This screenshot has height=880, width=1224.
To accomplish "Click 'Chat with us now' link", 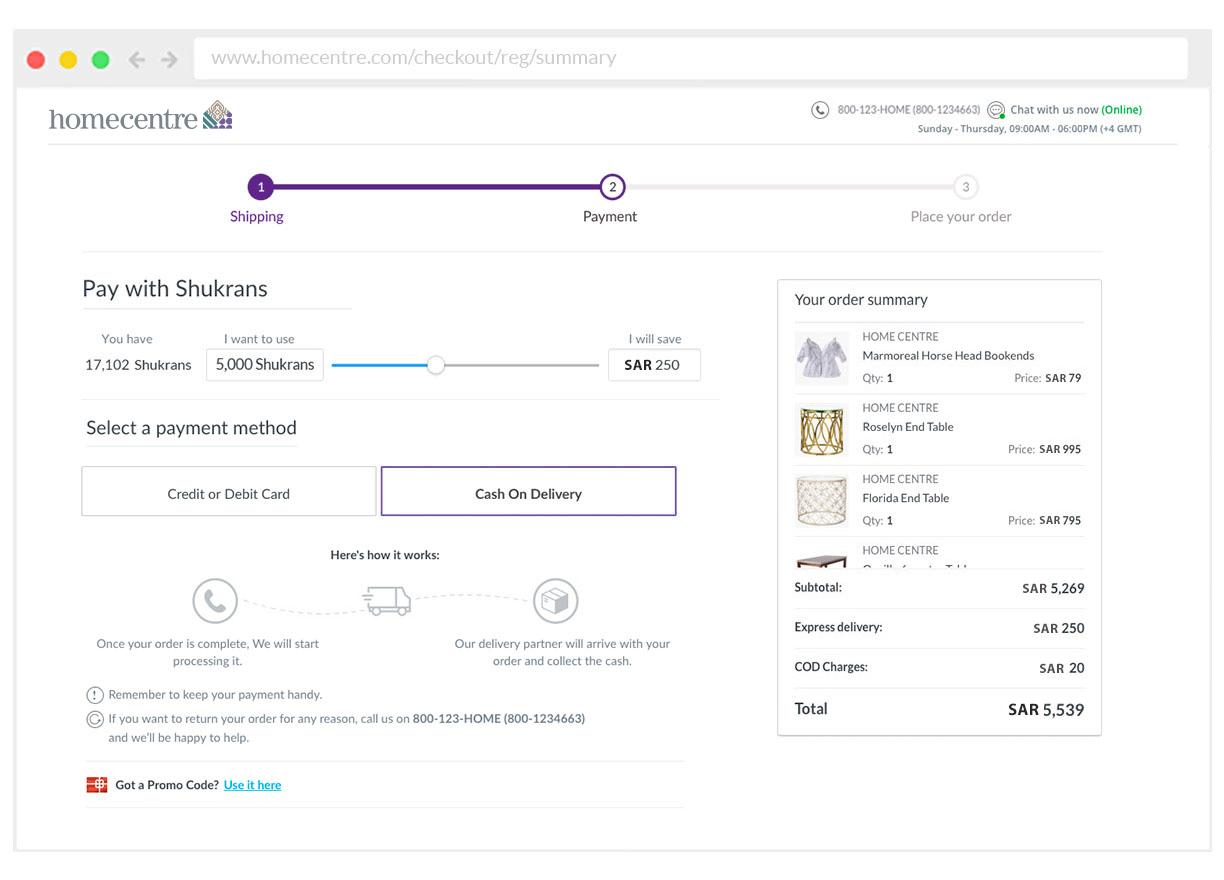I will tap(1054, 110).
